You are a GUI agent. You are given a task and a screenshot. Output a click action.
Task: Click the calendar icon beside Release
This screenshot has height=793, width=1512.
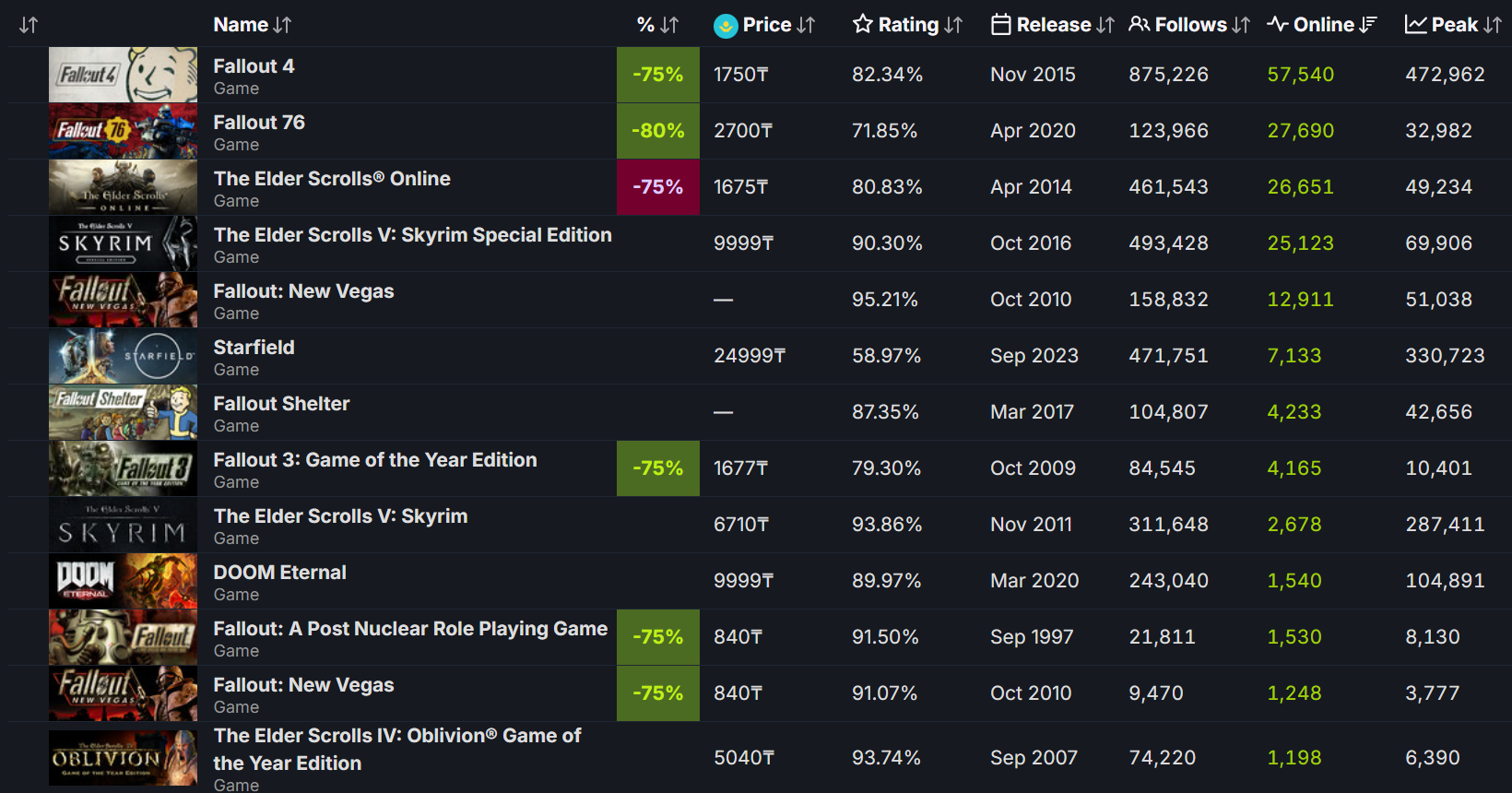pyautogui.click(x=1000, y=25)
